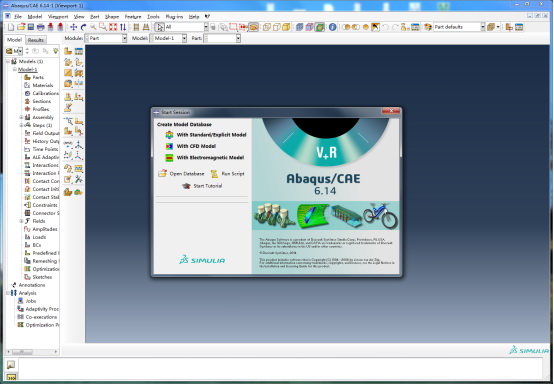Create database With CFD Model
This screenshot has width=554, height=384.
[x=191, y=146]
